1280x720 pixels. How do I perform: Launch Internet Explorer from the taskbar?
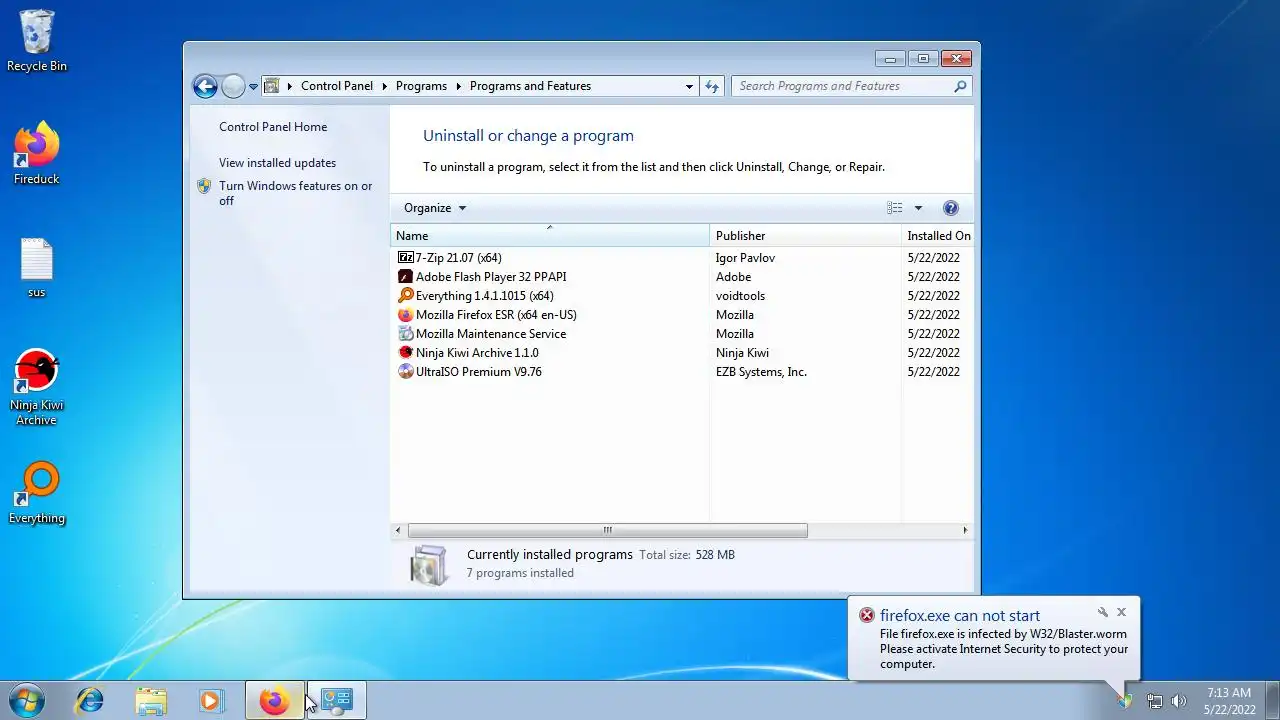[x=90, y=701]
